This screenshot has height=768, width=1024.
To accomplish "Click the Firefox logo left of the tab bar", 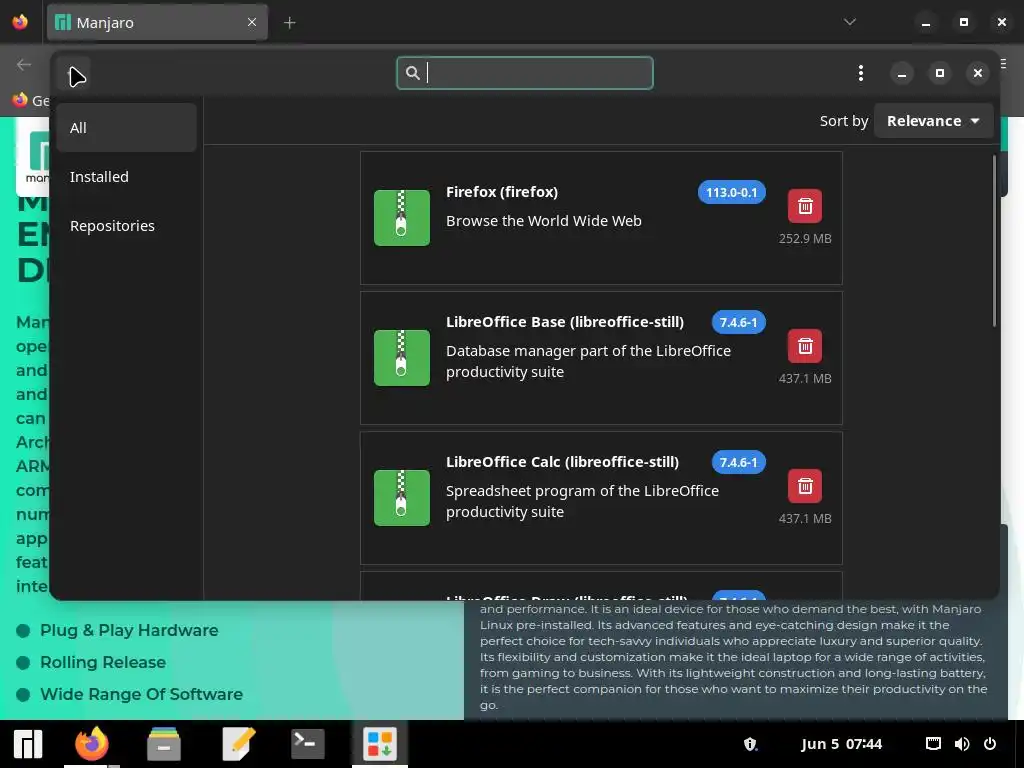I will coord(20,22).
